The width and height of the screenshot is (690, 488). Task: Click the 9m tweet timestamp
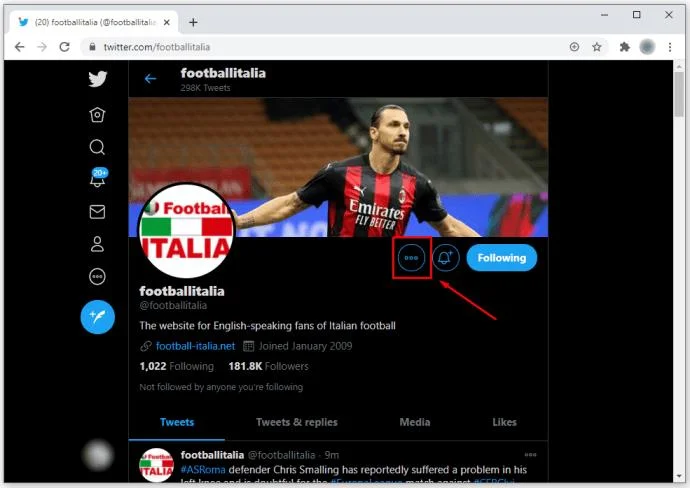332,455
